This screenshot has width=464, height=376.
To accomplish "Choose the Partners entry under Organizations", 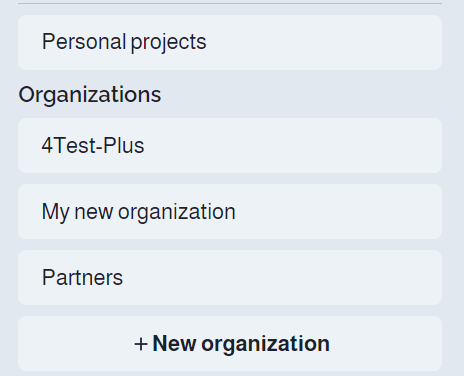I will click(x=230, y=277).
